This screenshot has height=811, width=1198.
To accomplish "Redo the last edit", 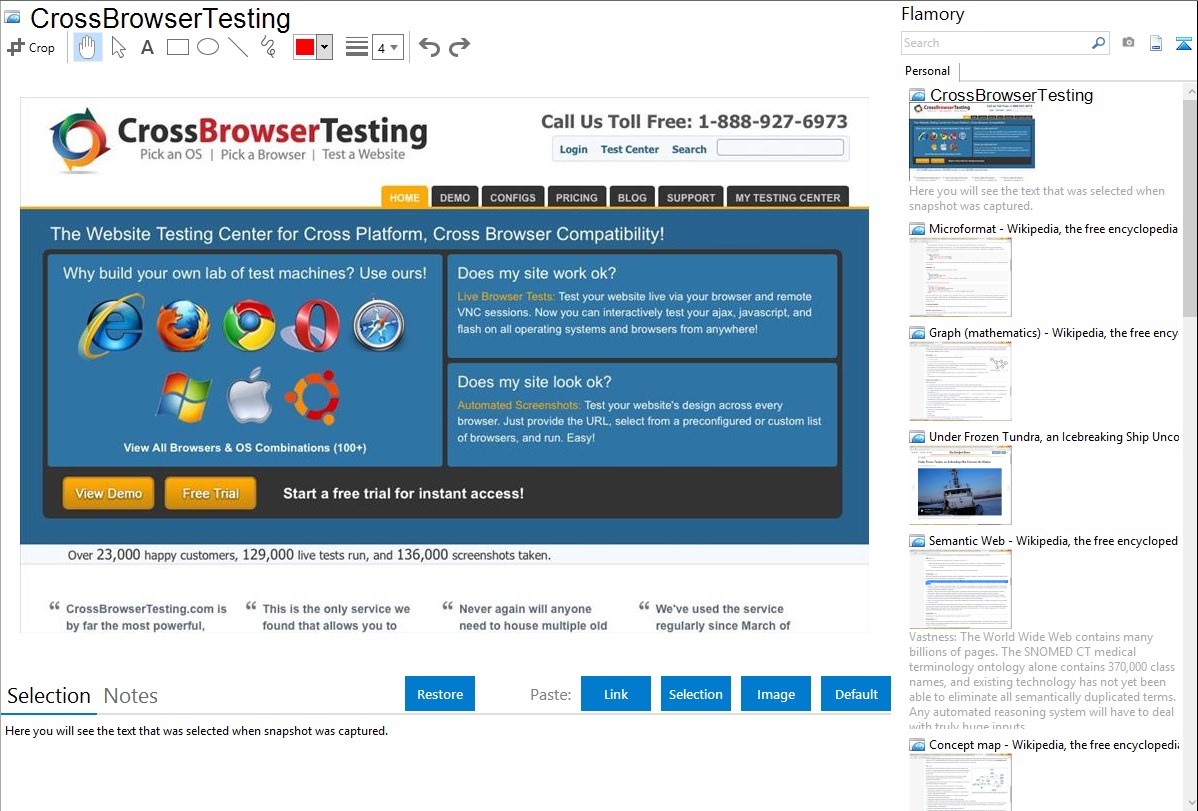I will 459,47.
